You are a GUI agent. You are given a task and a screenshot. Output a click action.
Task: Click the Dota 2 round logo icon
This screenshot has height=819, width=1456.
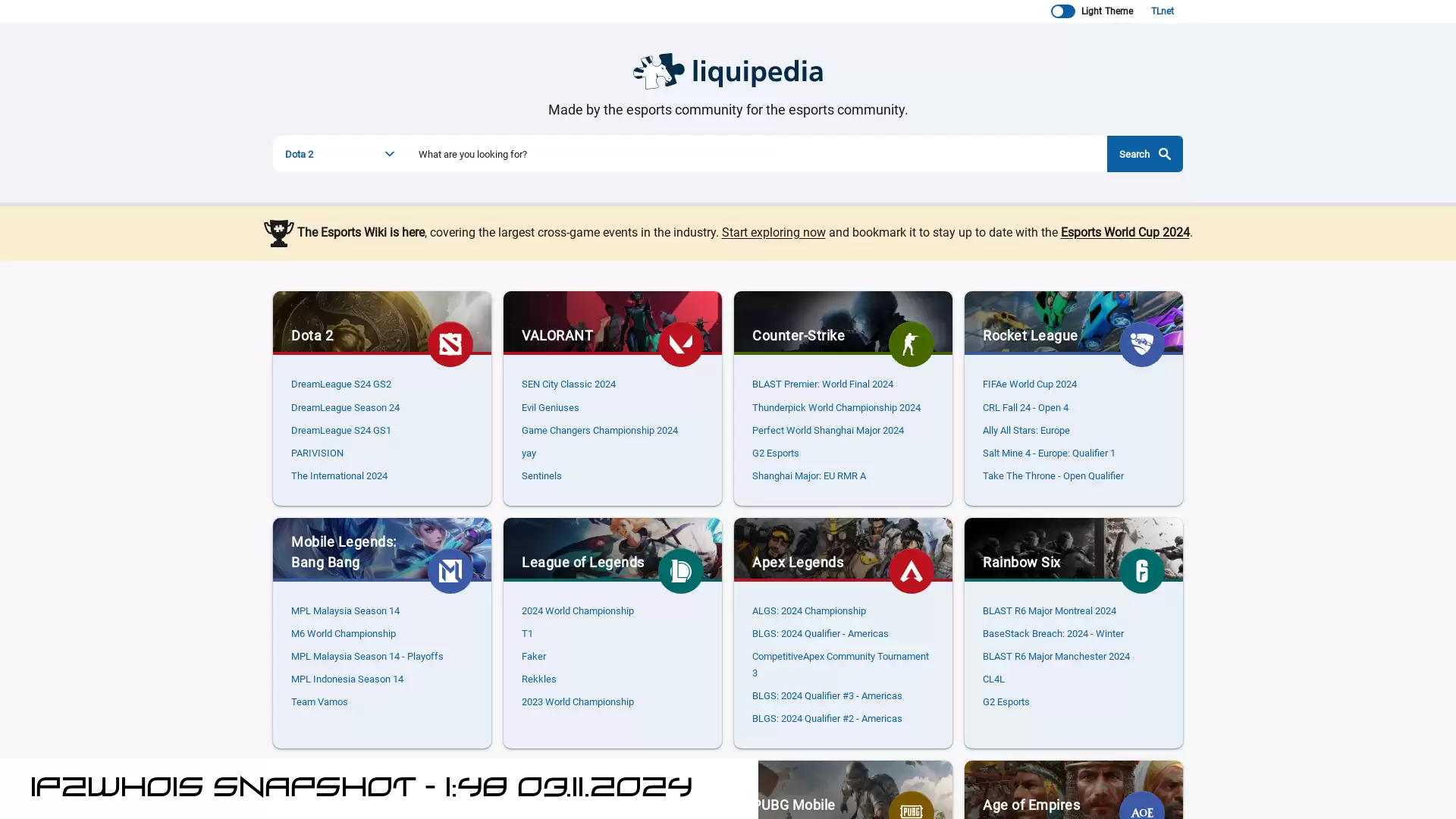point(450,344)
